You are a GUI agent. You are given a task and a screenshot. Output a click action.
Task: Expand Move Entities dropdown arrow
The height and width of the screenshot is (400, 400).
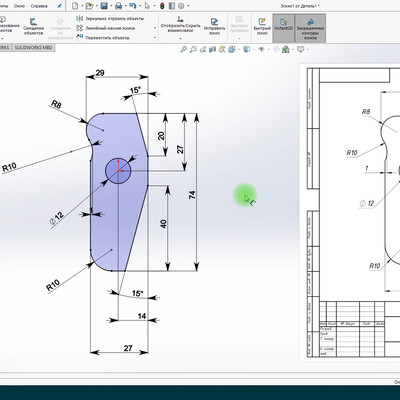pos(155,38)
